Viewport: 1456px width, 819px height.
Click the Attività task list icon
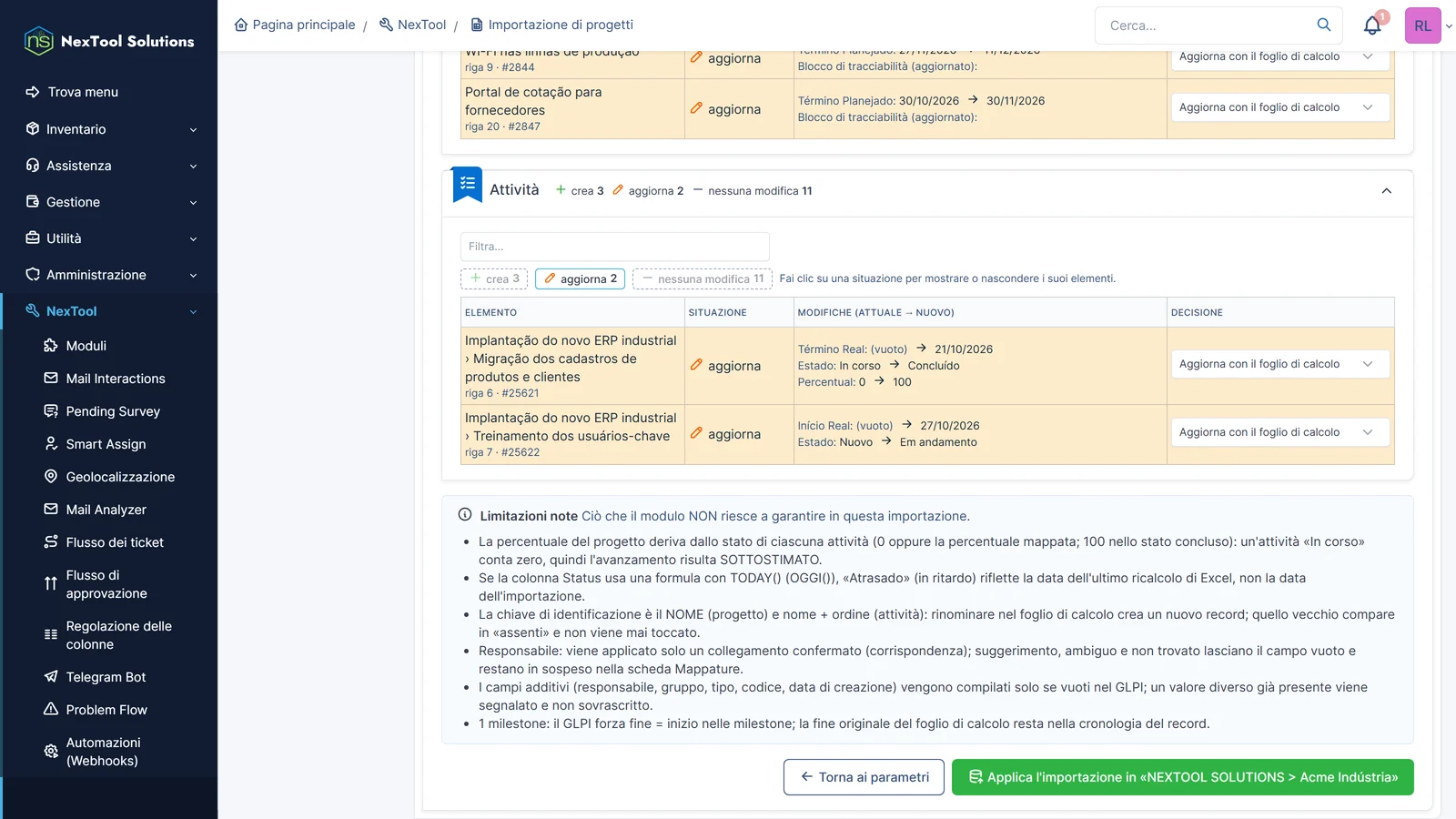click(468, 184)
